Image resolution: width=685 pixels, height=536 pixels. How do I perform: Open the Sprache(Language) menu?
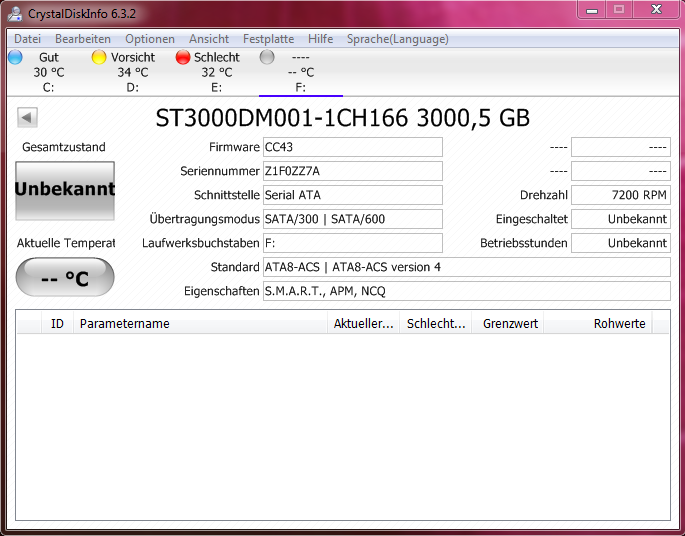point(398,39)
